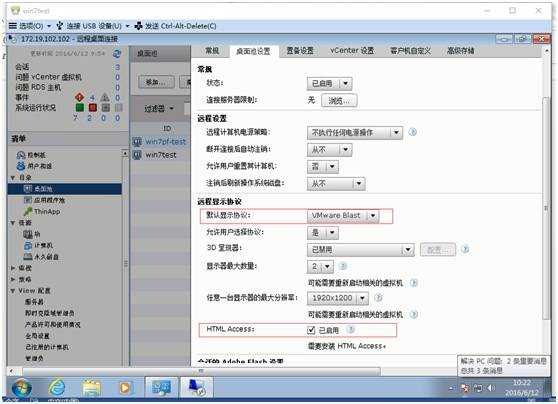The height and width of the screenshot is (404, 558).
Task: Open the 远程计算机电源策略 dropdown
Action: (355, 133)
